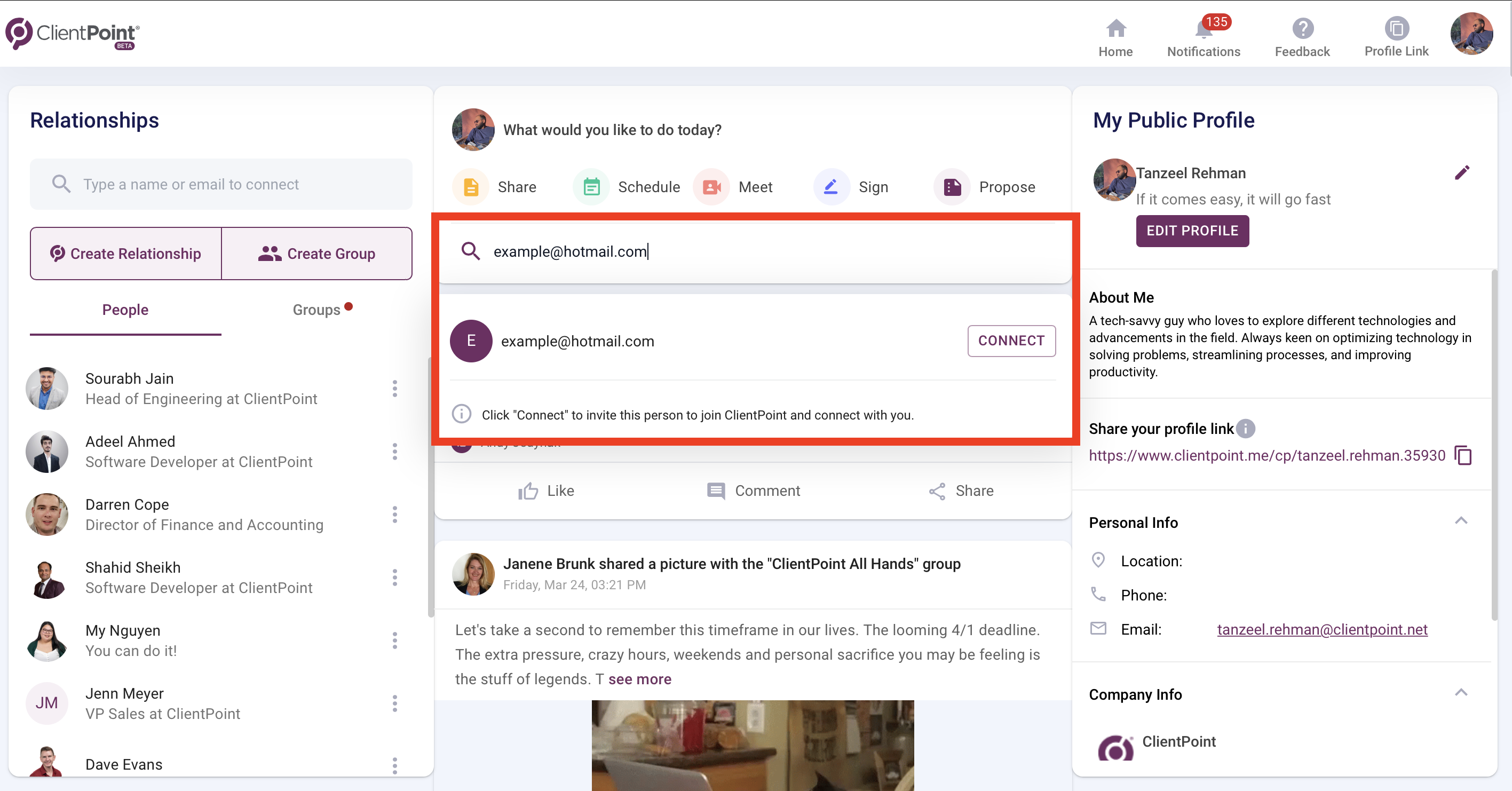1512x791 pixels.
Task: Click the Relationships list scrollbar
Action: (430, 487)
